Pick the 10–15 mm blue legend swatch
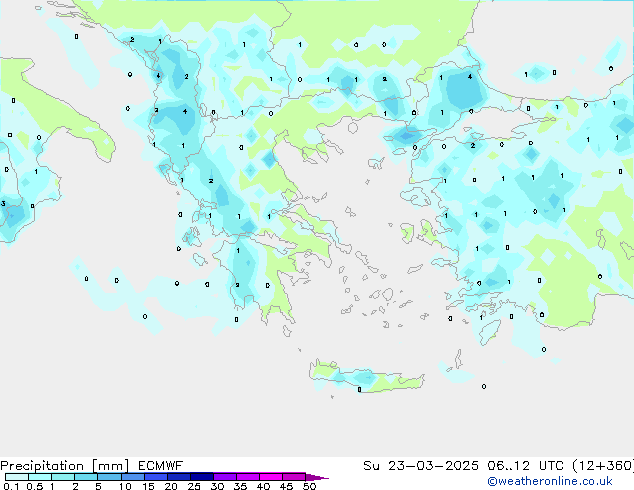The image size is (634, 490). [132, 477]
